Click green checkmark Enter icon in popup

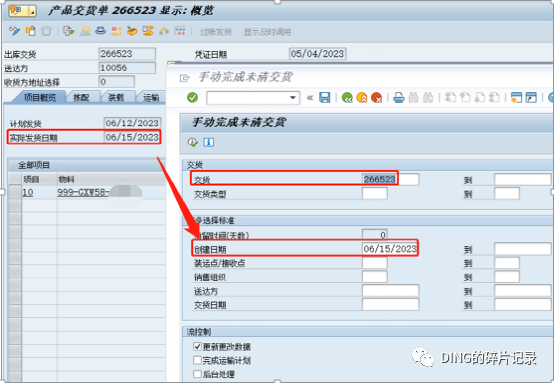coord(193,98)
